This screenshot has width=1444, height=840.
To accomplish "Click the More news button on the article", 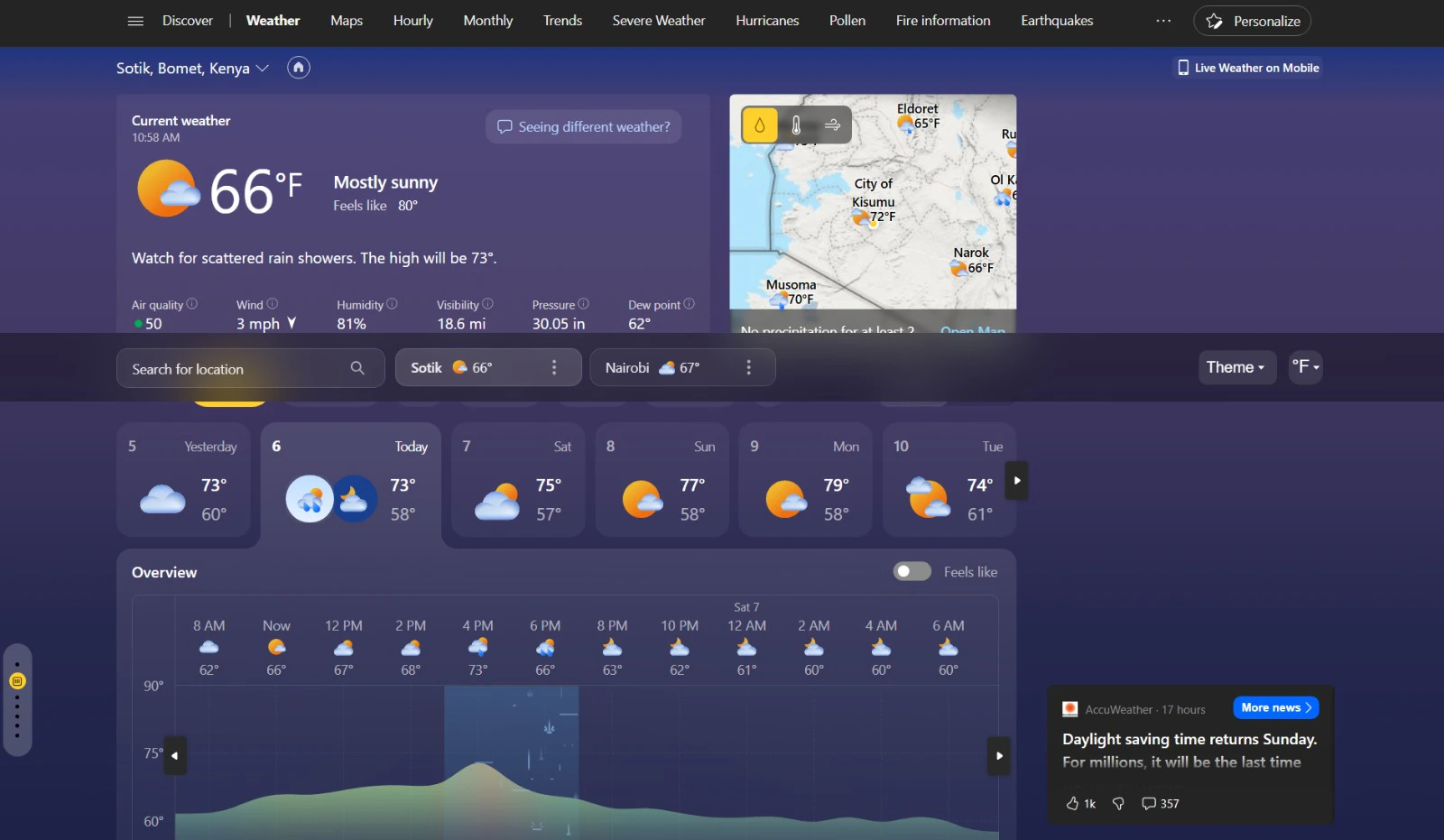I will point(1275,707).
